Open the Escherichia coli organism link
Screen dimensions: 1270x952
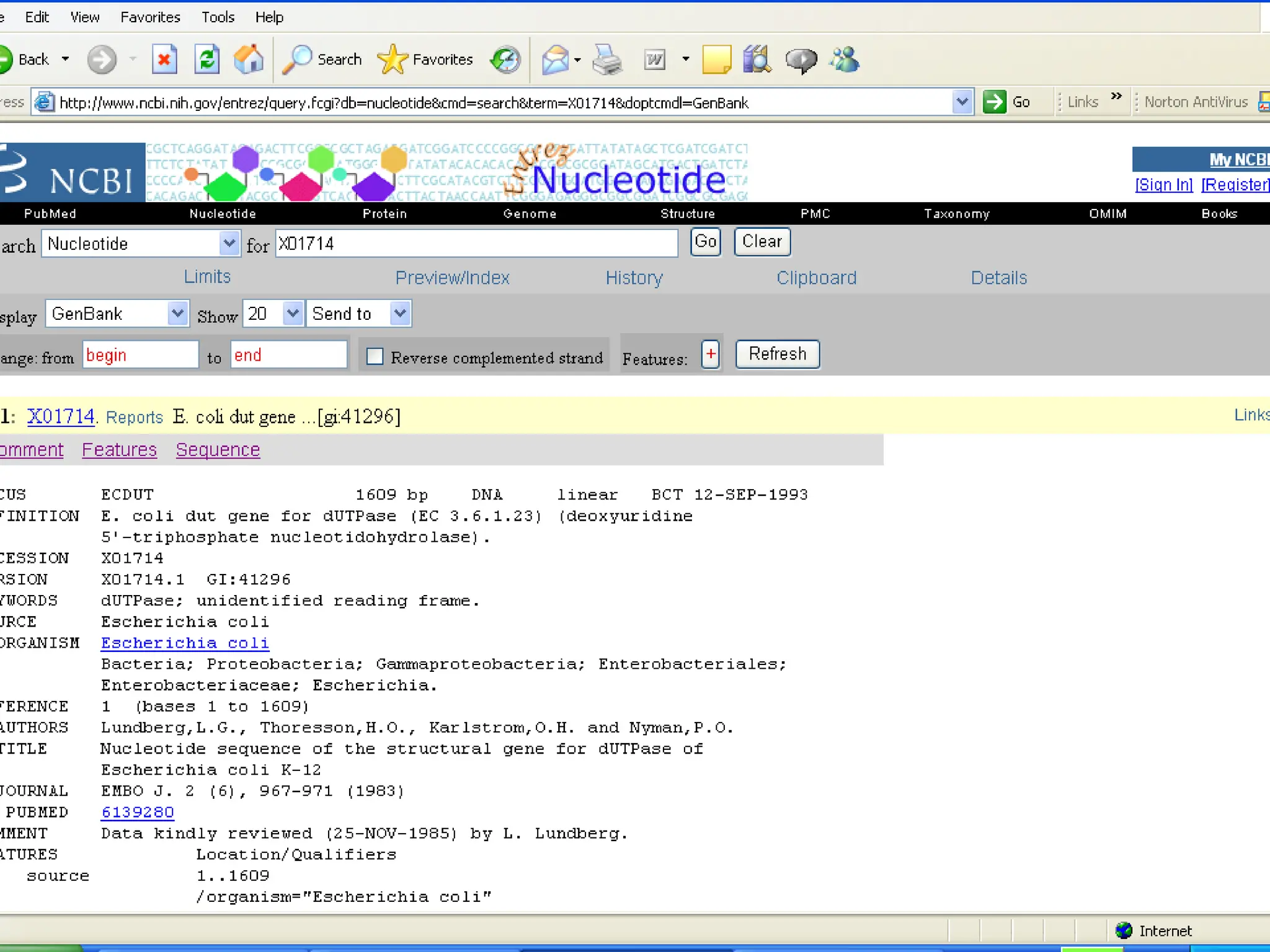point(185,643)
